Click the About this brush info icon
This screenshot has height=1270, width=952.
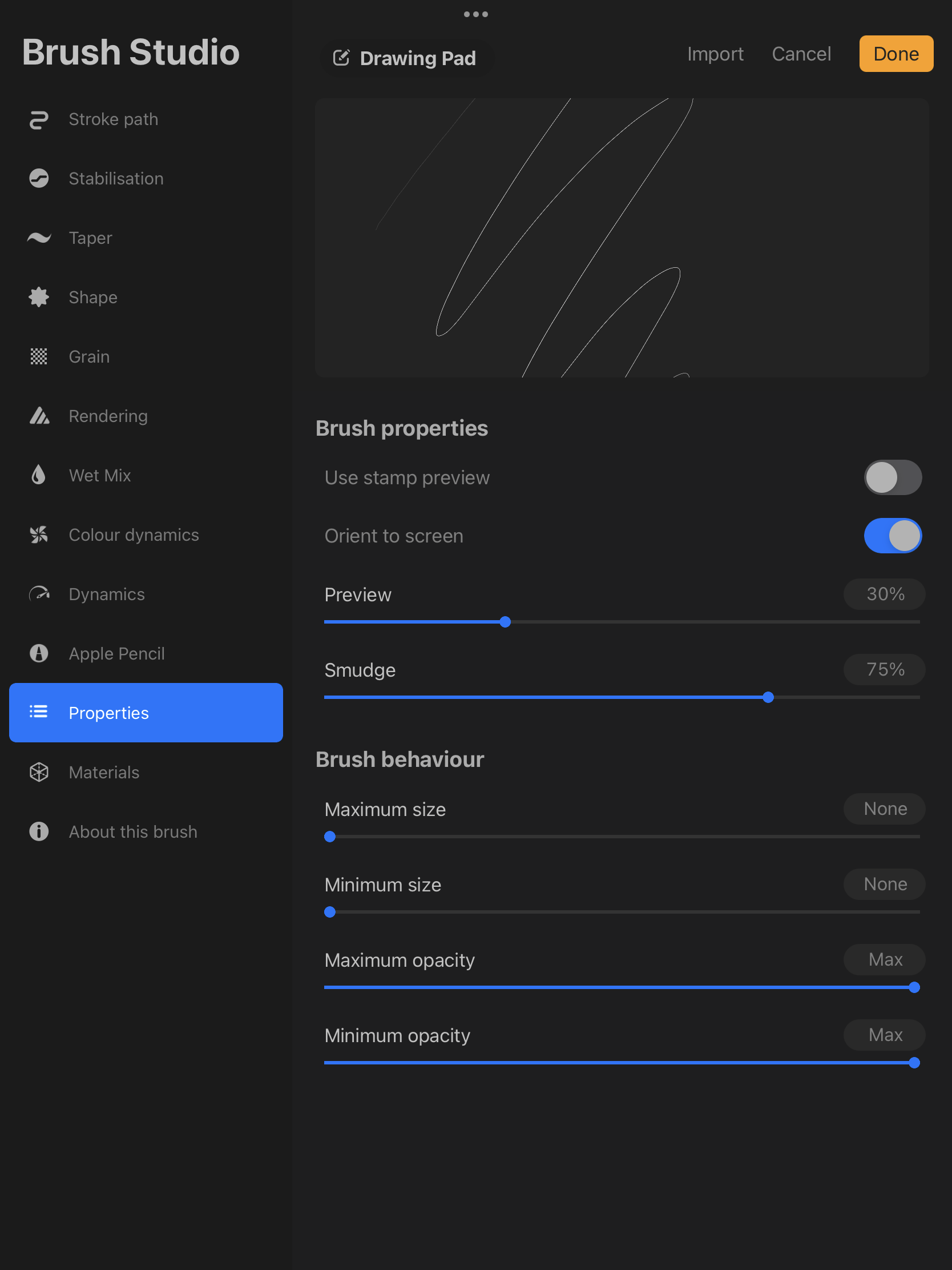(39, 832)
